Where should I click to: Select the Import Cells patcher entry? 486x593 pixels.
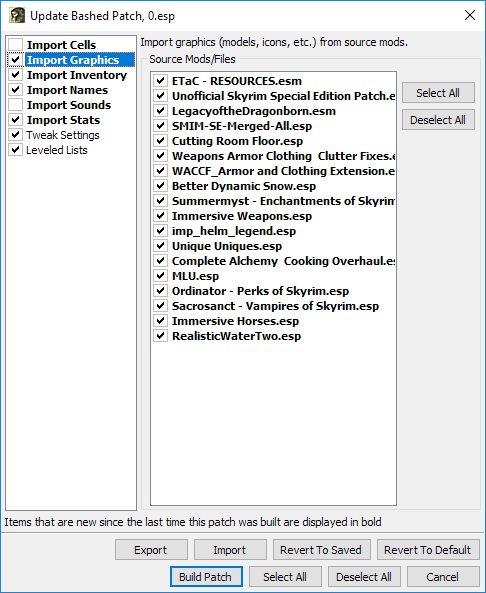point(61,45)
